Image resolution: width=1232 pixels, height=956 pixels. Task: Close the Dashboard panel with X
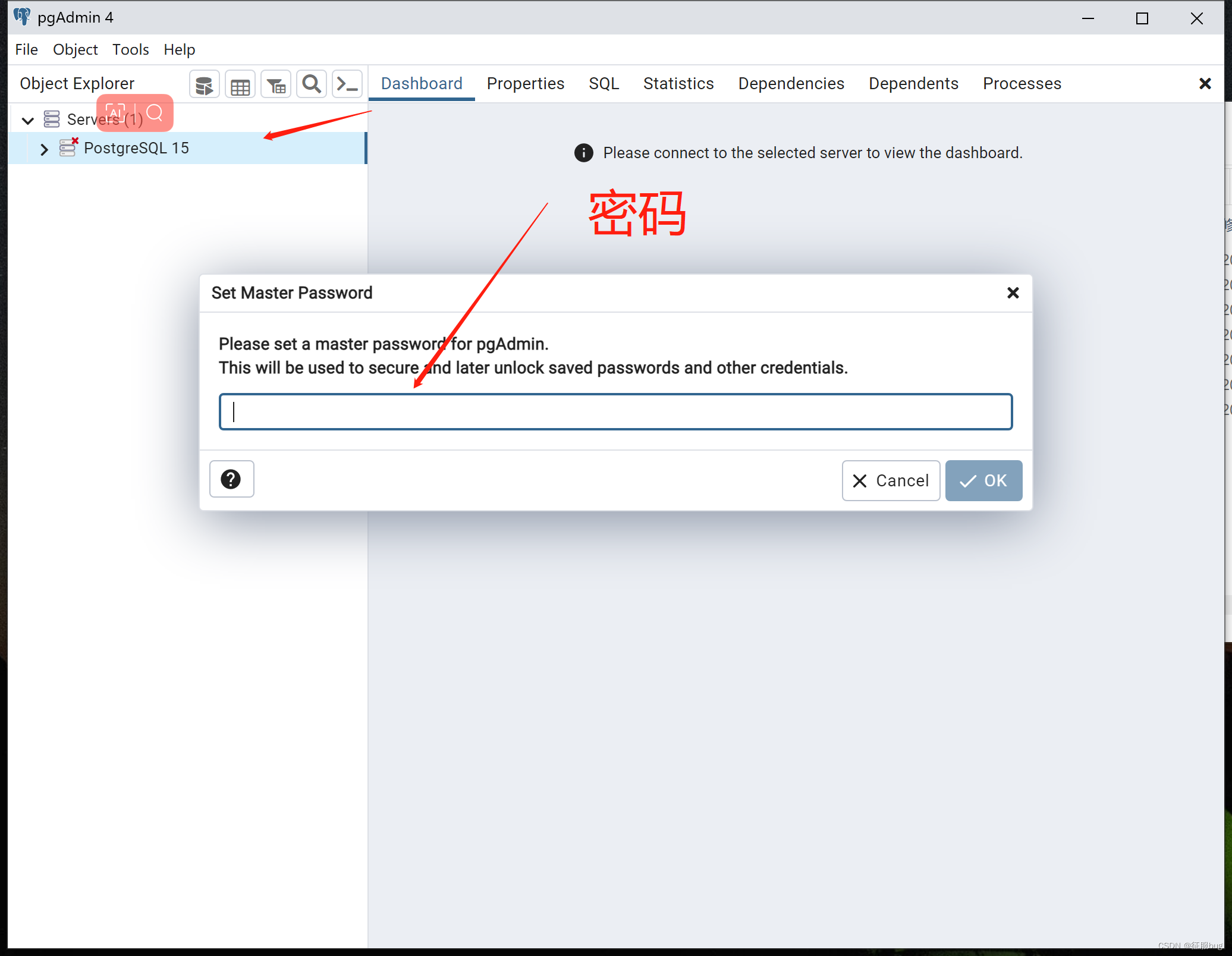click(x=1205, y=84)
